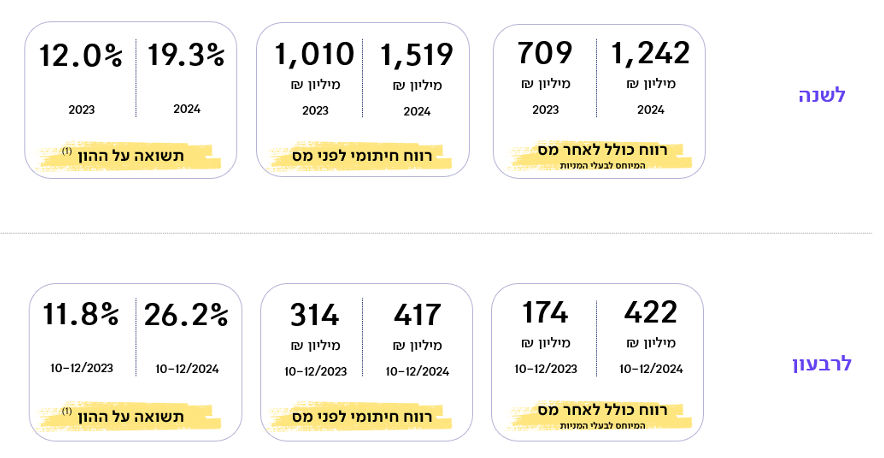Click the 10-12/2024 date under 422
884x458 pixels.
pos(651,369)
